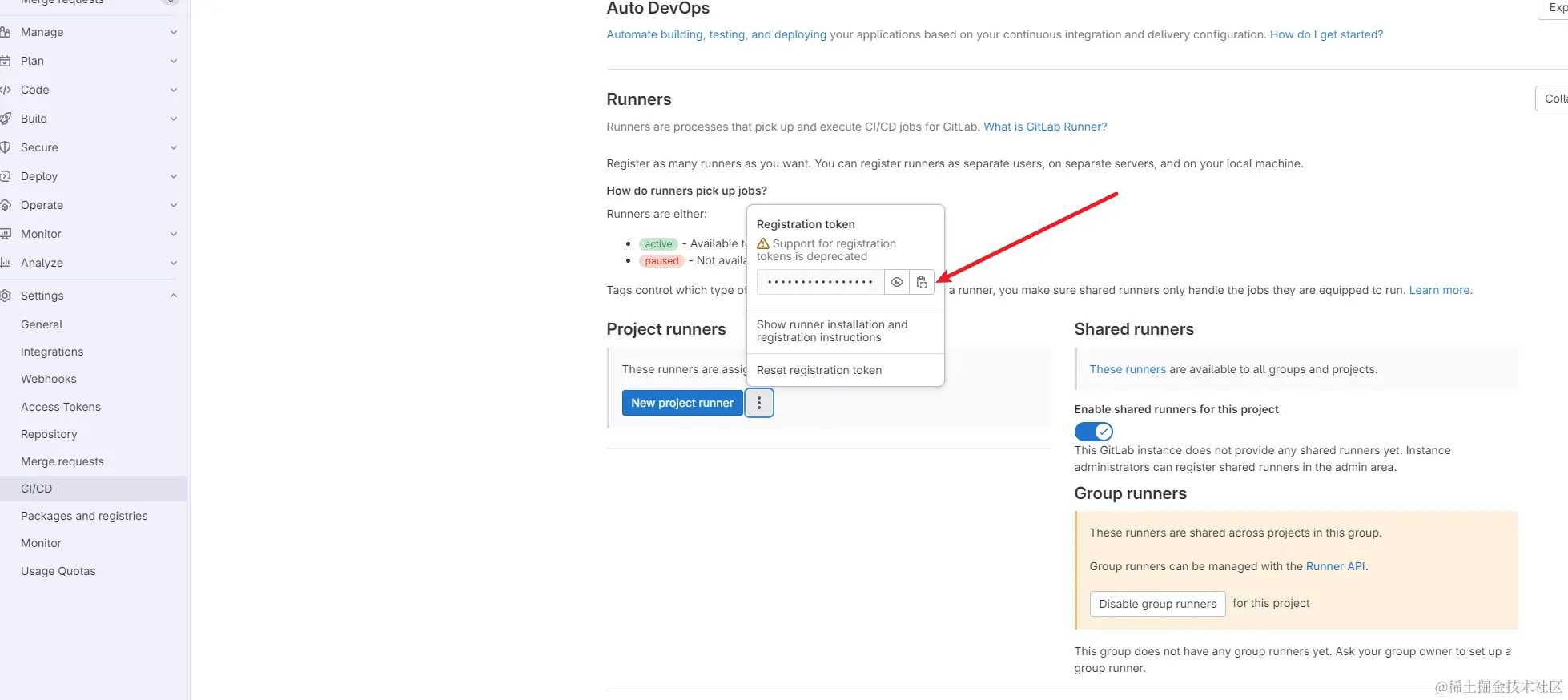The height and width of the screenshot is (700, 1568).
Task: Click the Secure shield icon in sidebar
Action: (6, 147)
